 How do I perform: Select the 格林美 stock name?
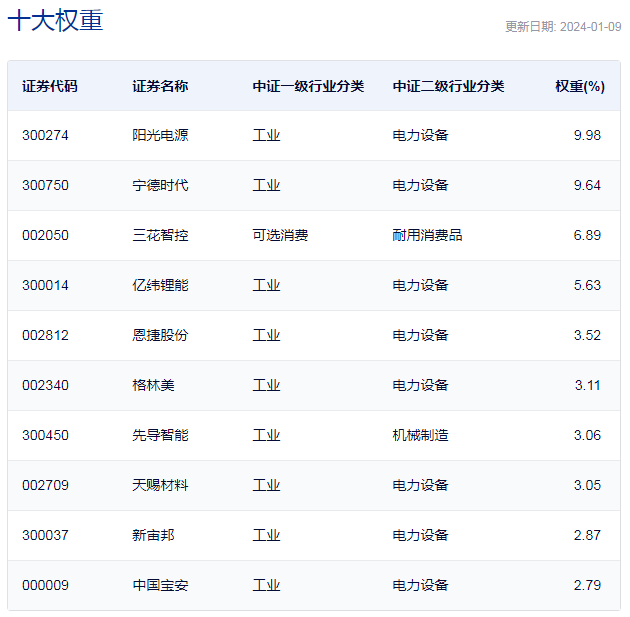tap(153, 385)
